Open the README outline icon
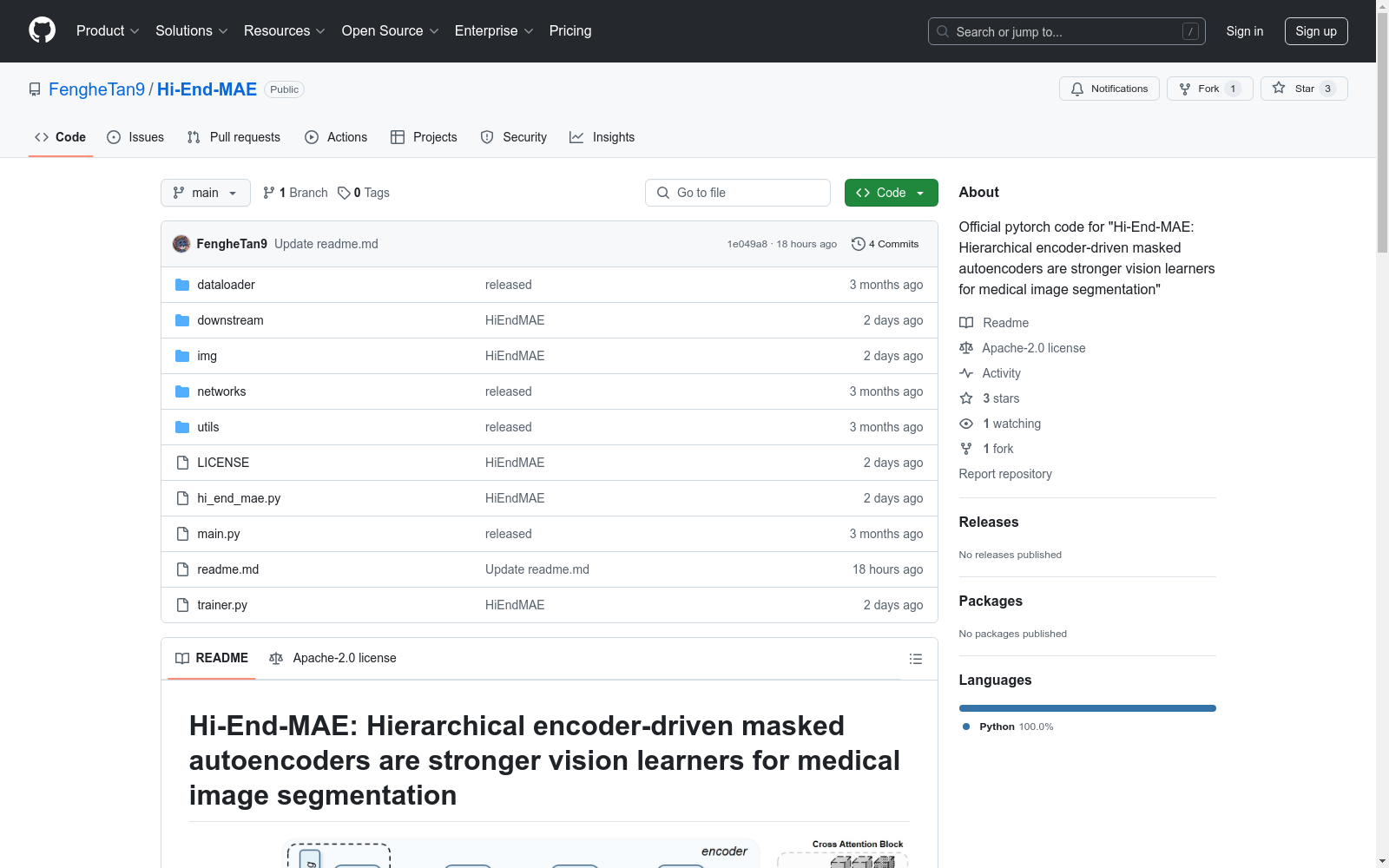Screen dimensions: 1389x868 pyautogui.click(x=915, y=659)
